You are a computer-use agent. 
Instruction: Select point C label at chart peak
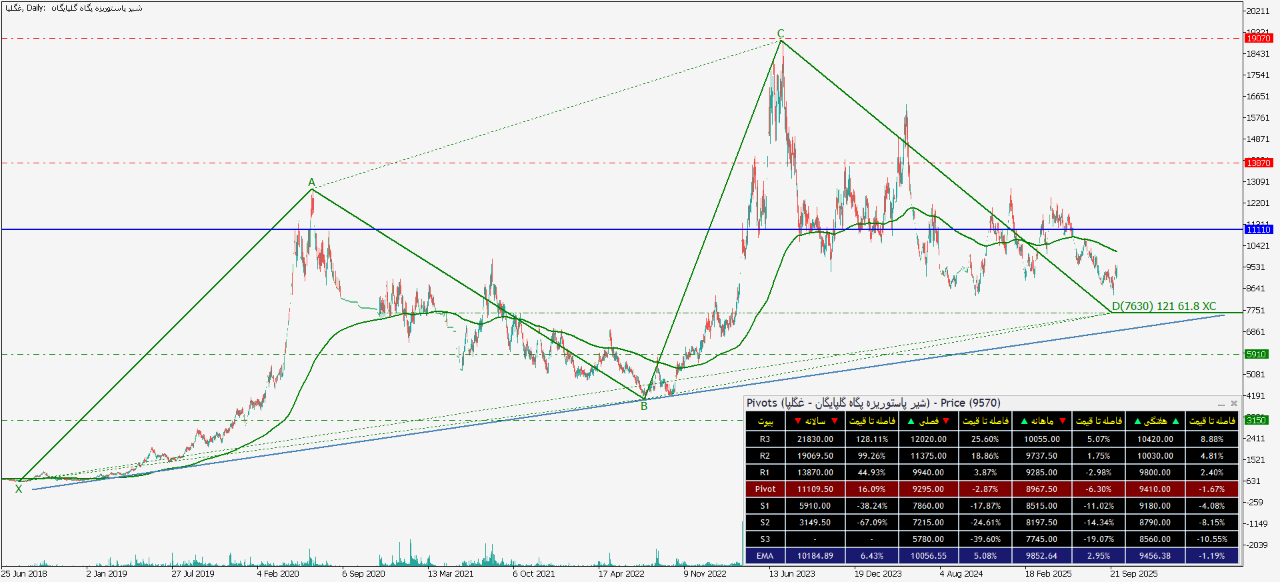781,33
